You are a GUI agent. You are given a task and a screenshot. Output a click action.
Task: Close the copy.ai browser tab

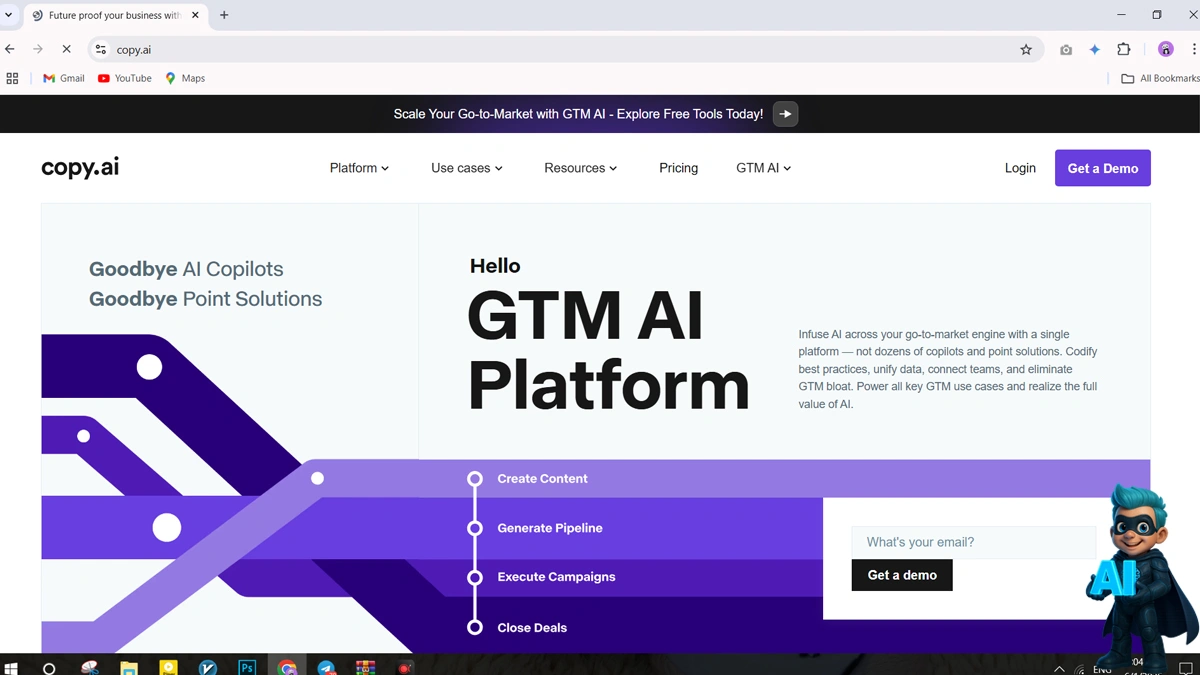196,15
